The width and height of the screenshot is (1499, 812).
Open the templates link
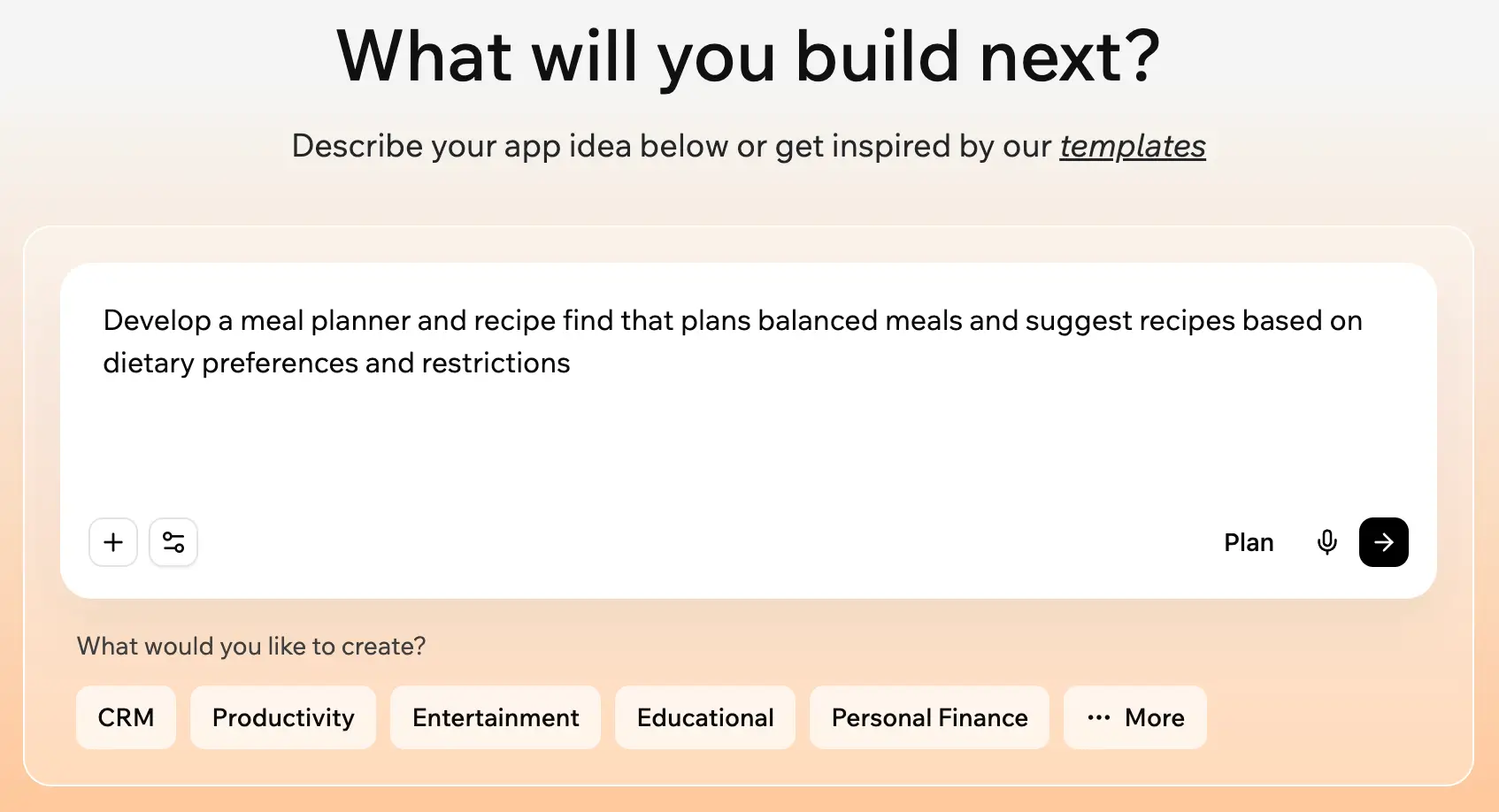1133,146
